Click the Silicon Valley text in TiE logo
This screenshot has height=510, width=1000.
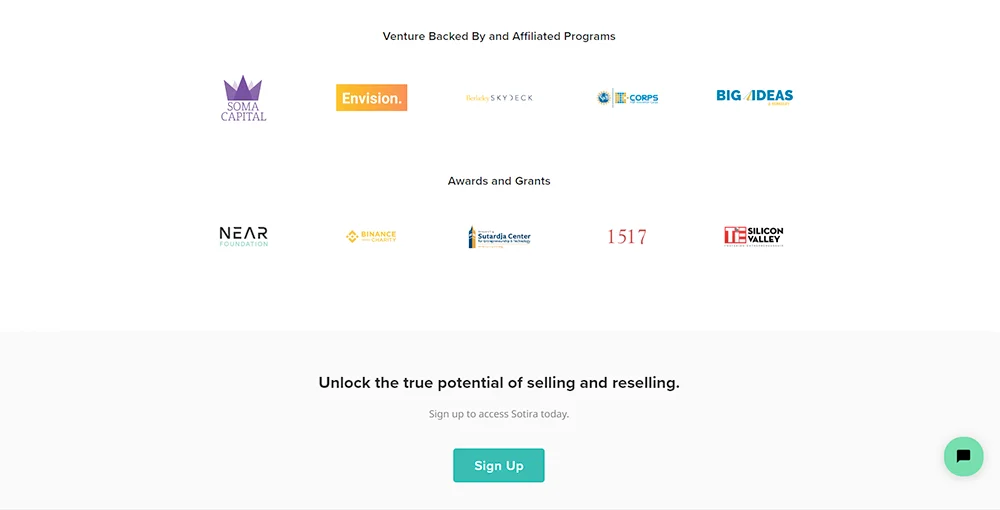click(765, 235)
